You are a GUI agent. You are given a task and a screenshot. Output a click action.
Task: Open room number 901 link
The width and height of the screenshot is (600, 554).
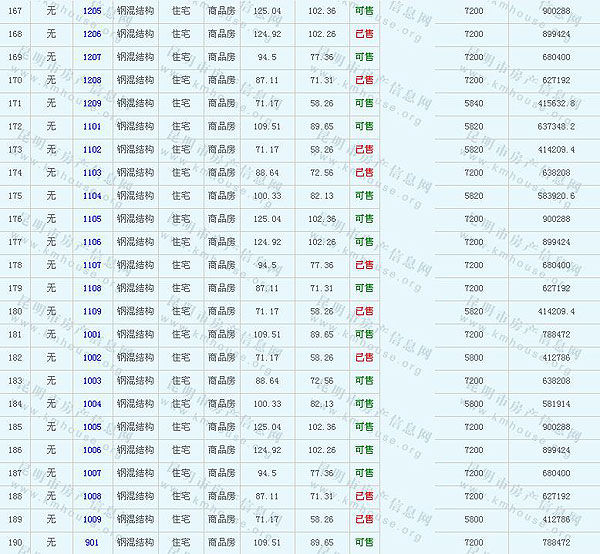tap(92, 542)
